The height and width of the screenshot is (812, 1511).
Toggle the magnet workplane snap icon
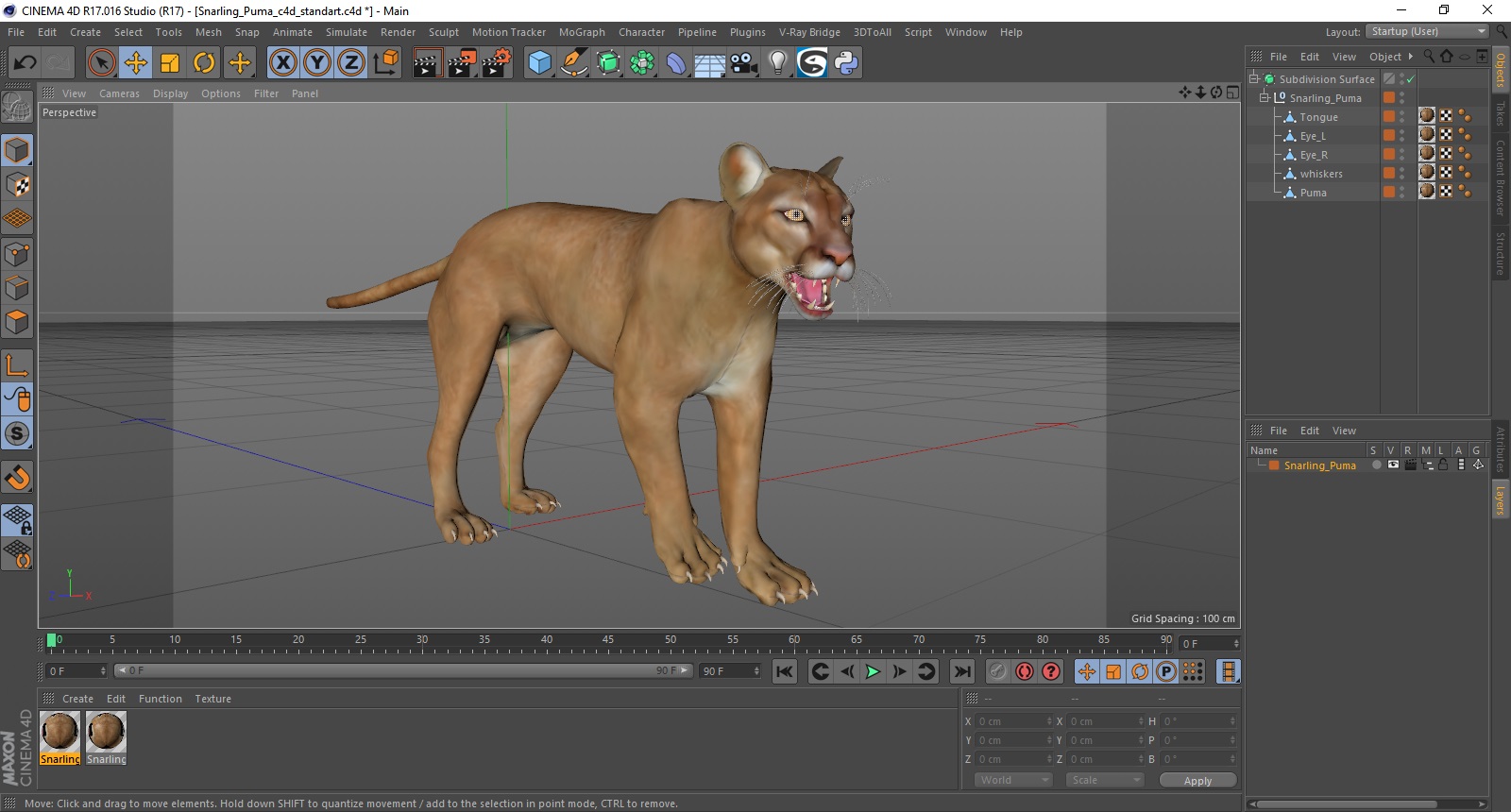(17, 478)
